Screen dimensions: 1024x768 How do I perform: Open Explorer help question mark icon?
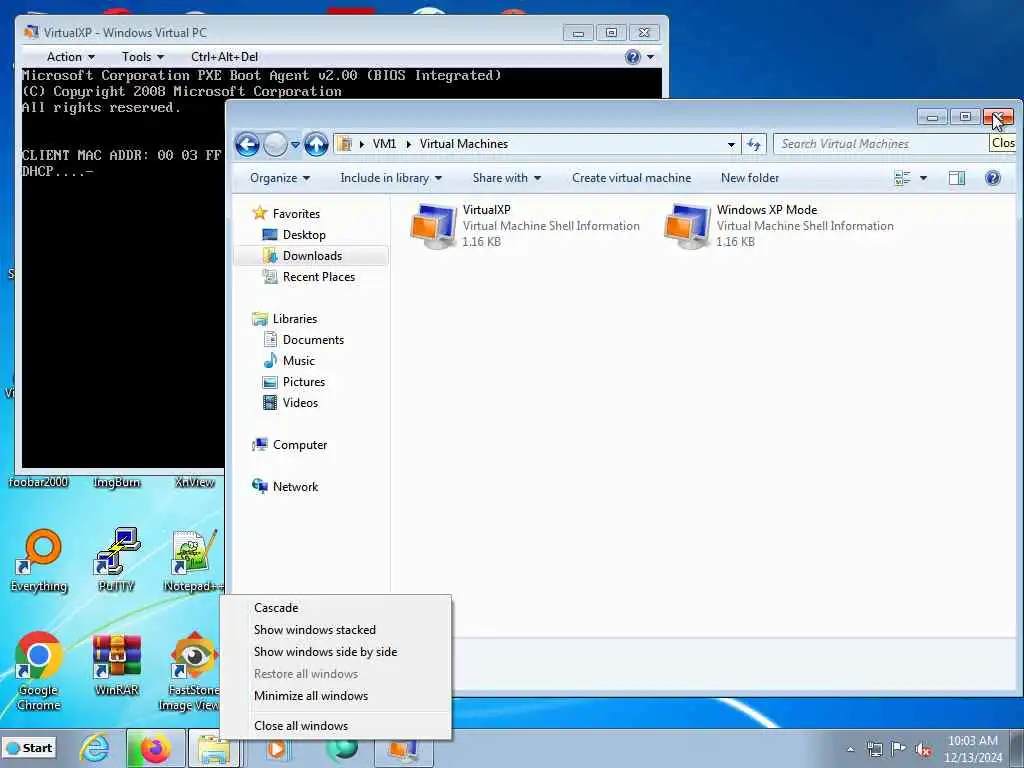993,178
